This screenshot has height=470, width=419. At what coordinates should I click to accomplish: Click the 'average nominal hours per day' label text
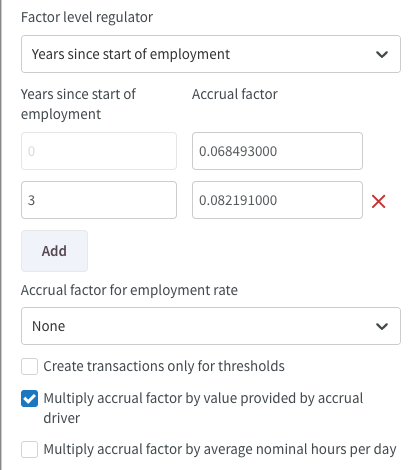(x=300, y=450)
